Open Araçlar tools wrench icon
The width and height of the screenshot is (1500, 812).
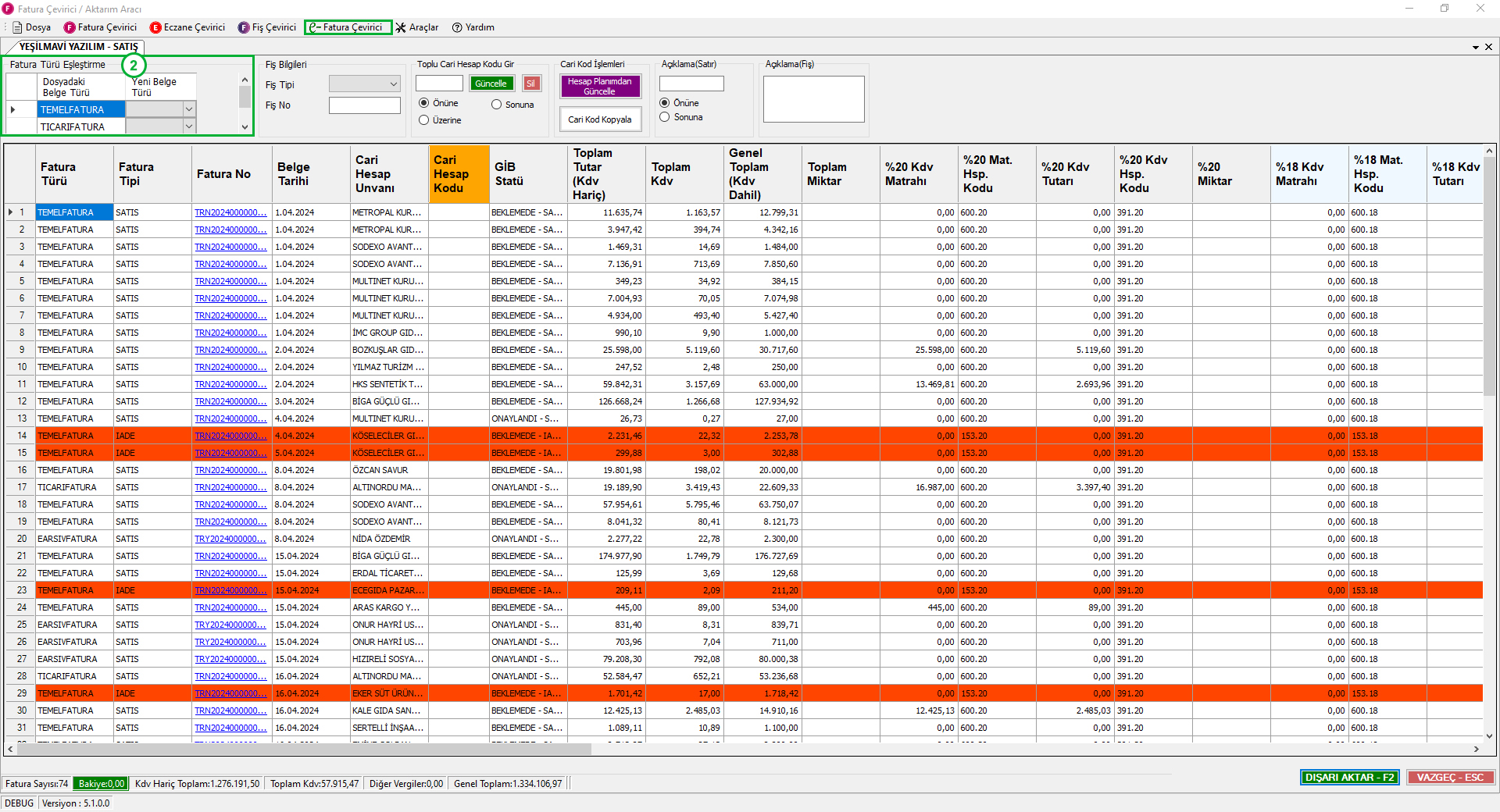pyautogui.click(x=401, y=27)
